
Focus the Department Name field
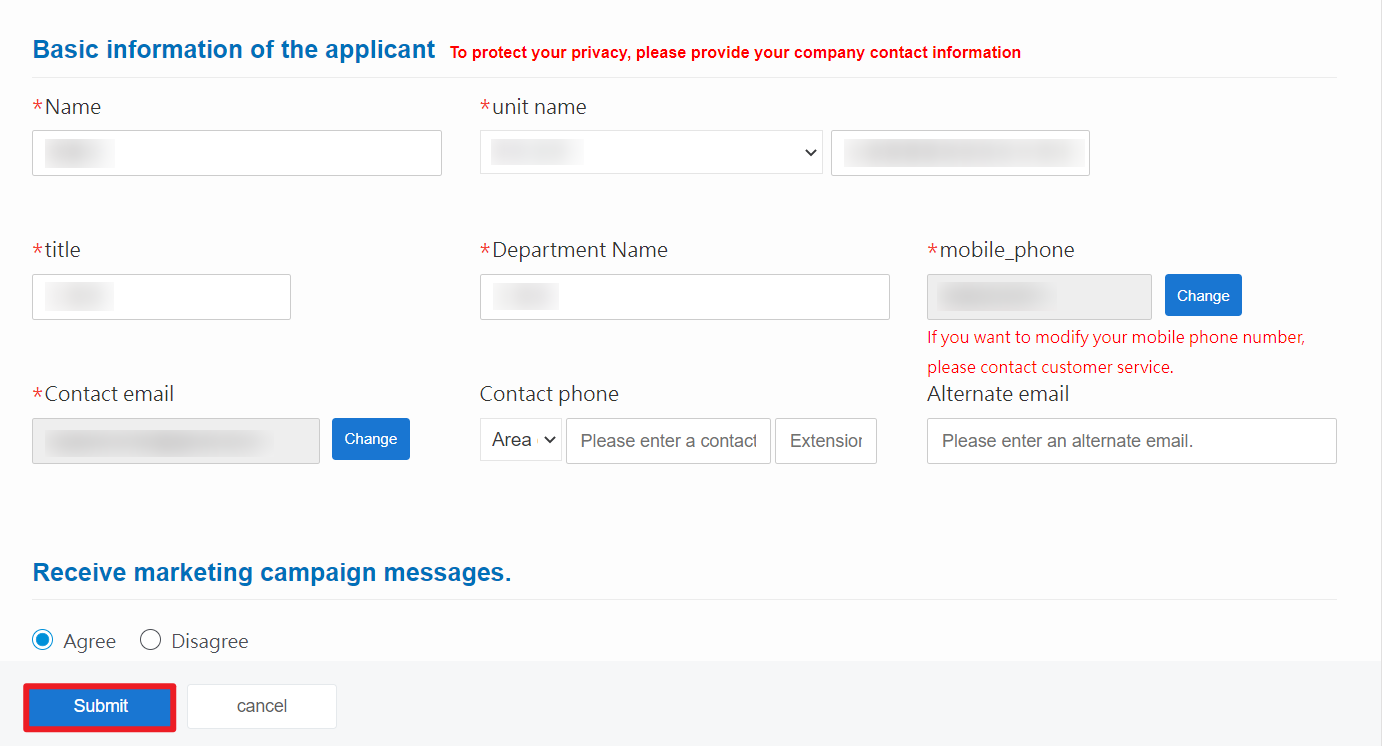pos(685,297)
